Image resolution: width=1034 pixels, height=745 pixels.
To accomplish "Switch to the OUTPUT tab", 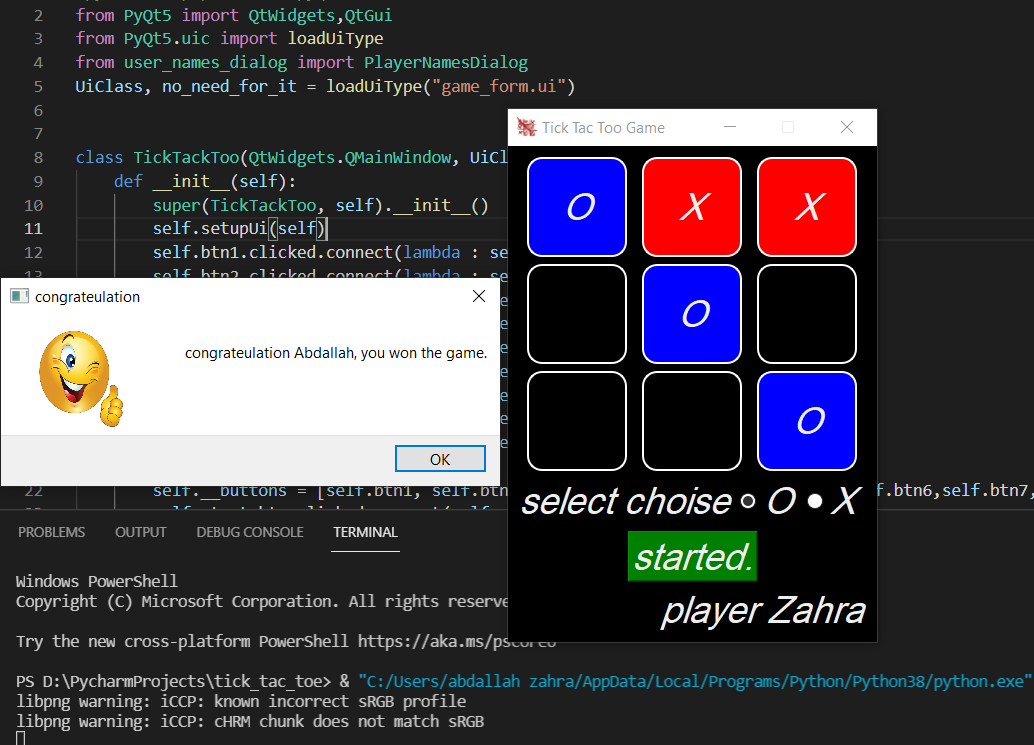I will click(140, 532).
